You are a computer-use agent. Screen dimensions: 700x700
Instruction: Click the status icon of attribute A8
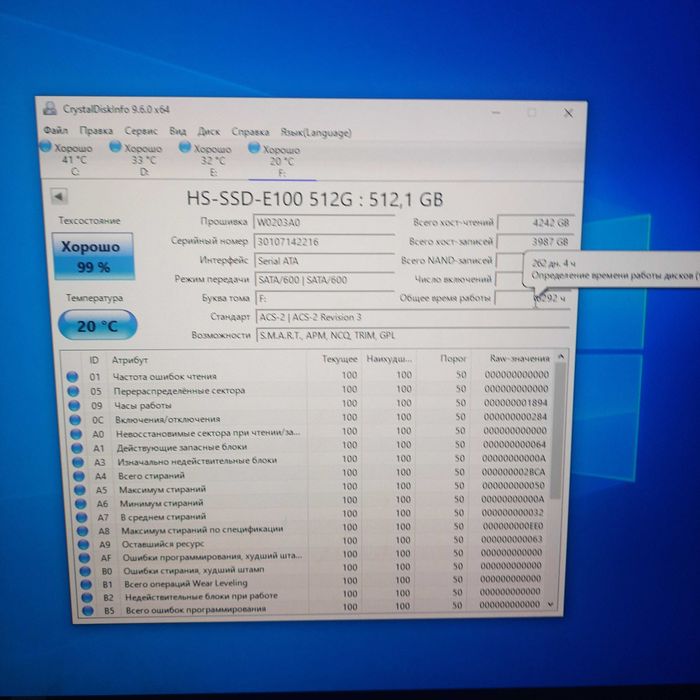click(82, 531)
